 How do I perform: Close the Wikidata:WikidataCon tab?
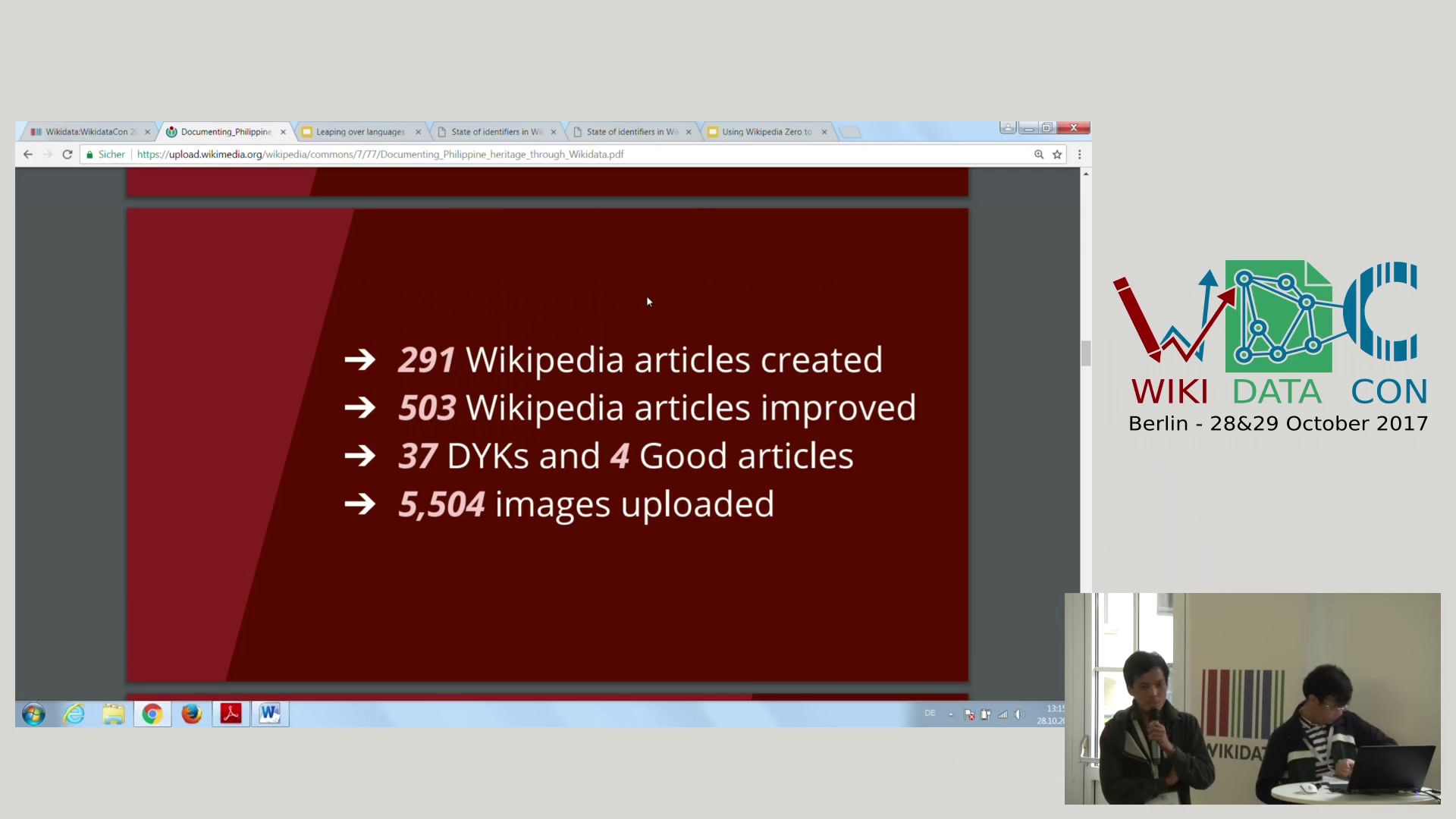[147, 132]
